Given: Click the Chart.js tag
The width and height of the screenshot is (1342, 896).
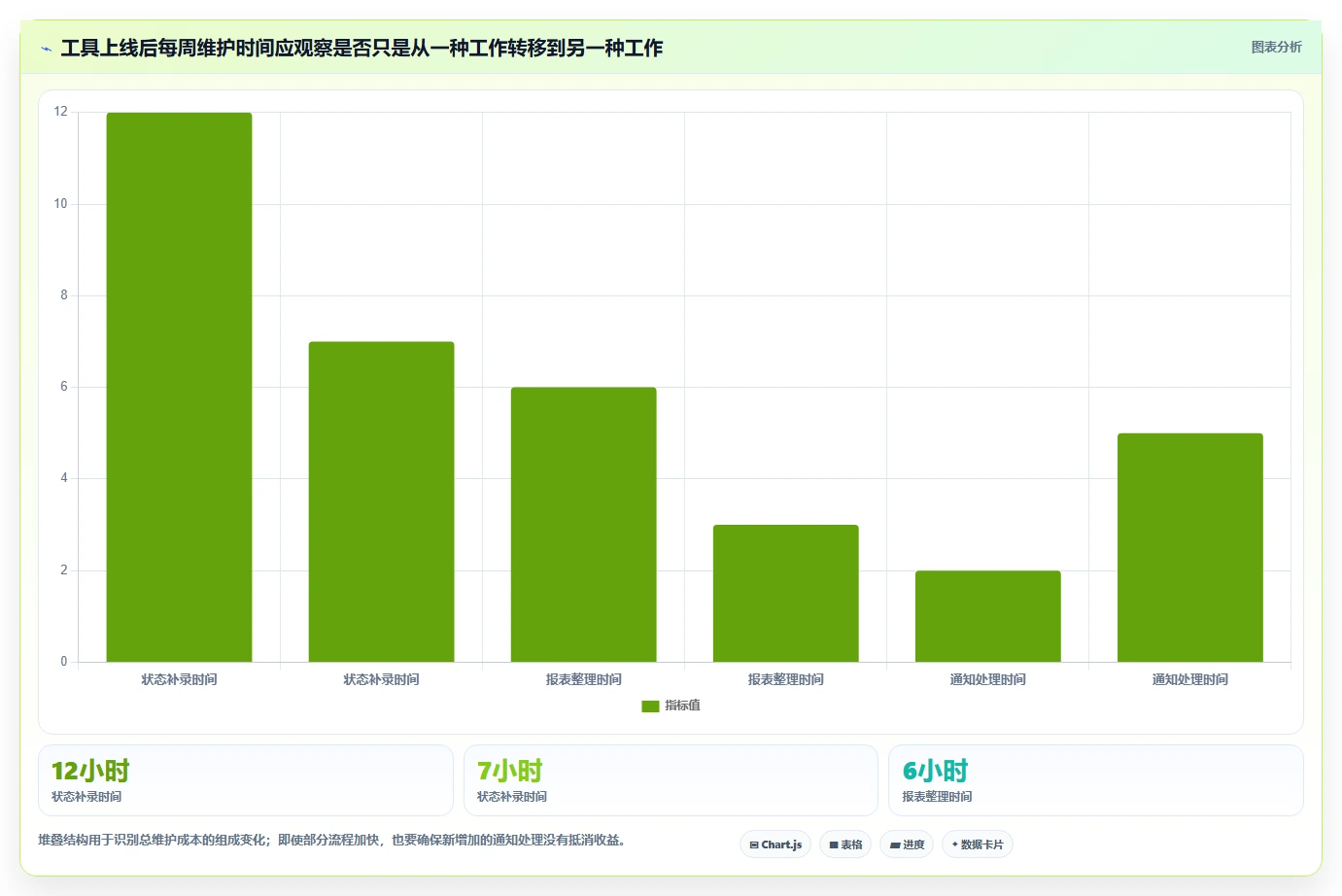Looking at the screenshot, I should click(775, 844).
